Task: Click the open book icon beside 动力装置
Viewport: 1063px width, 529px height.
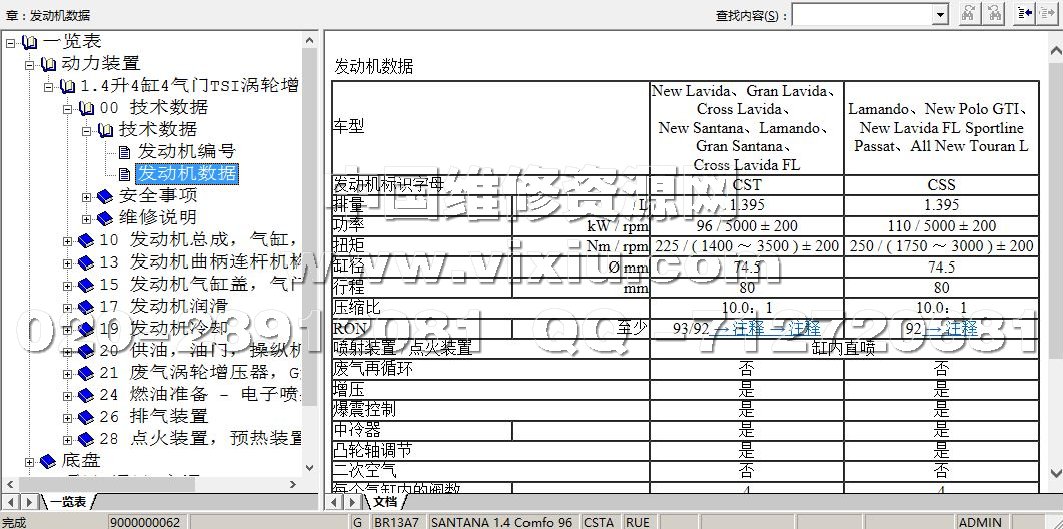Action: point(48,64)
